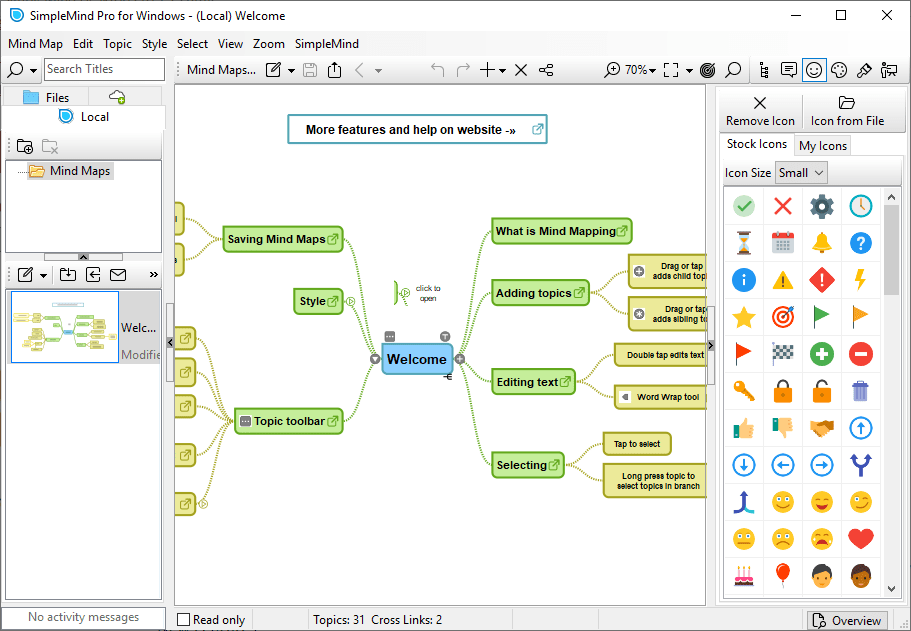Open the style palette panel icon
The width and height of the screenshot is (911, 631).
pos(838,70)
